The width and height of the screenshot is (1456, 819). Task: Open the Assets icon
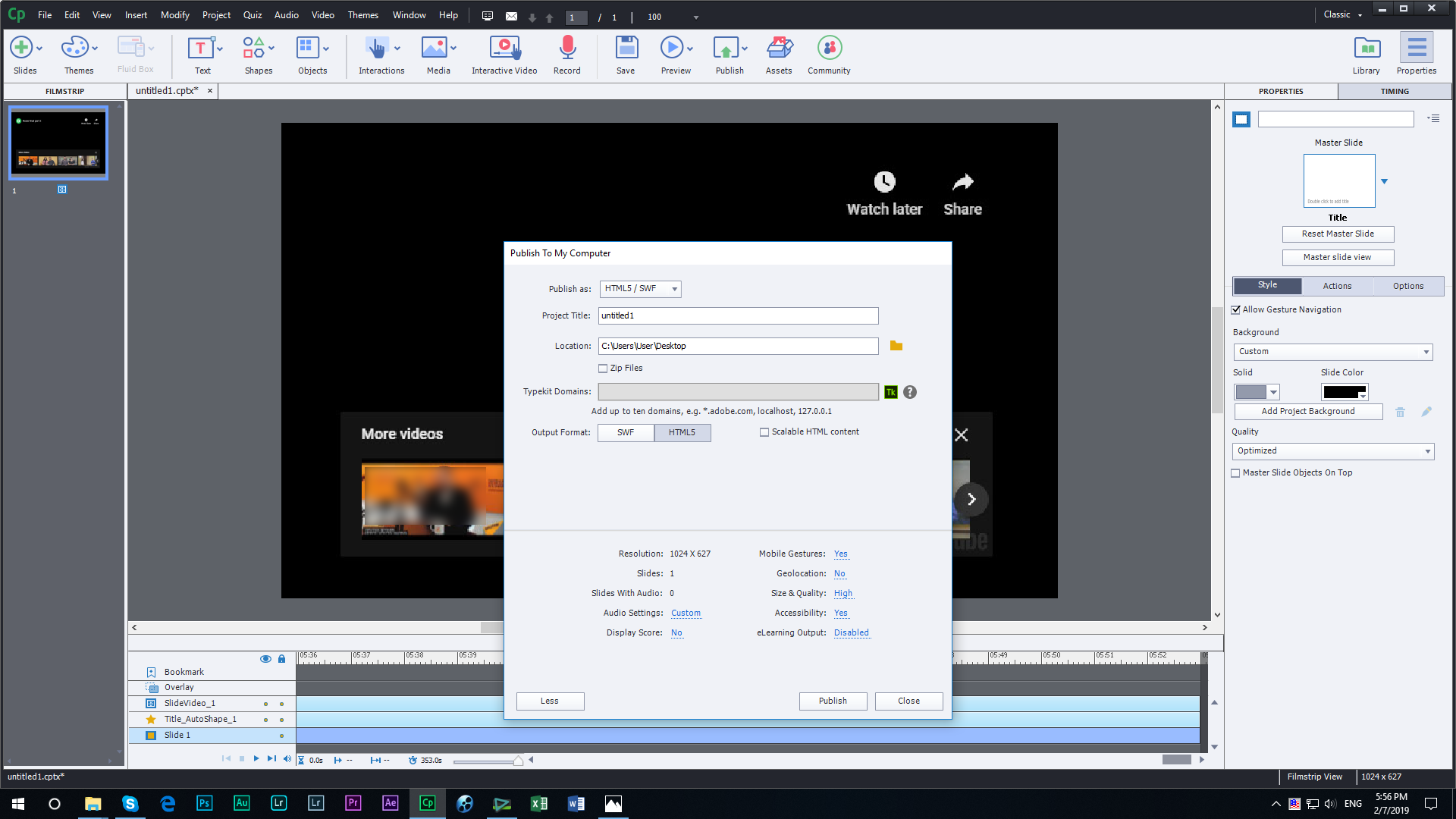pyautogui.click(x=779, y=48)
